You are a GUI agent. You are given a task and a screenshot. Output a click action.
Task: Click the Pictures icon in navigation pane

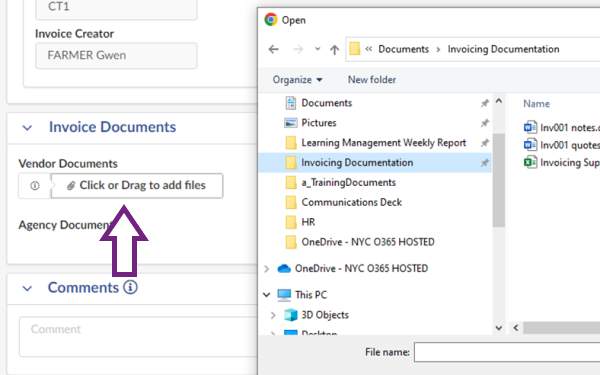click(x=291, y=123)
